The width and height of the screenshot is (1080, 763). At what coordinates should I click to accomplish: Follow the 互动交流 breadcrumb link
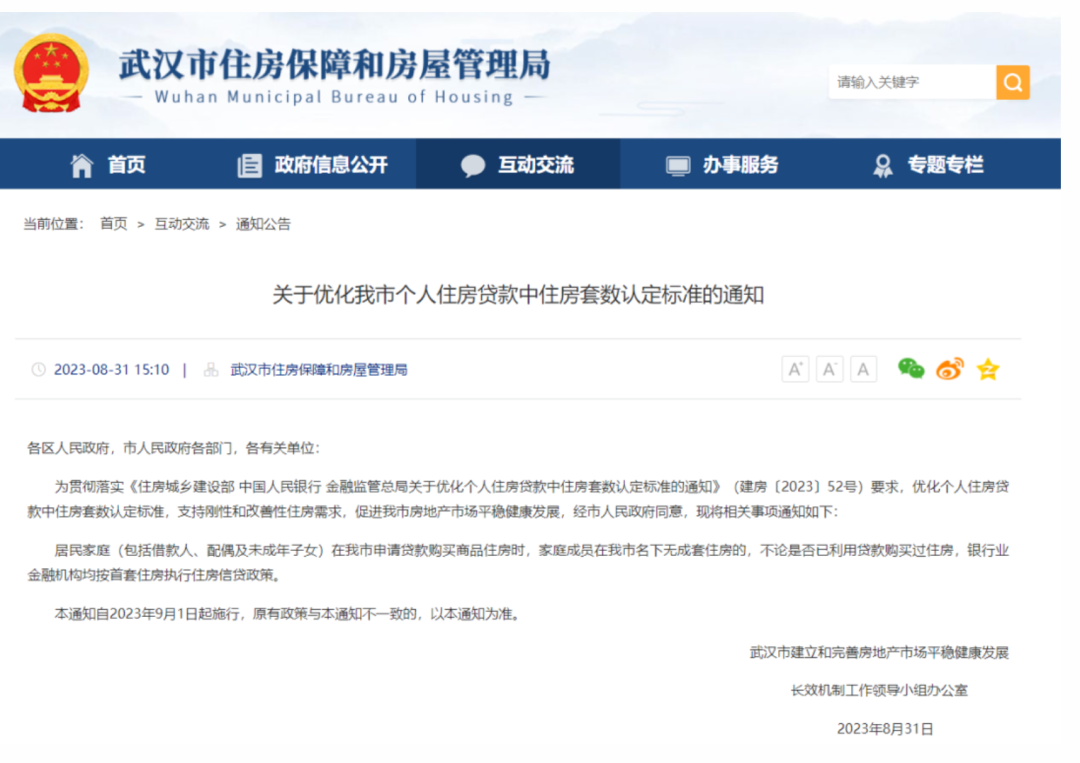pyautogui.click(x=182, y=223)
